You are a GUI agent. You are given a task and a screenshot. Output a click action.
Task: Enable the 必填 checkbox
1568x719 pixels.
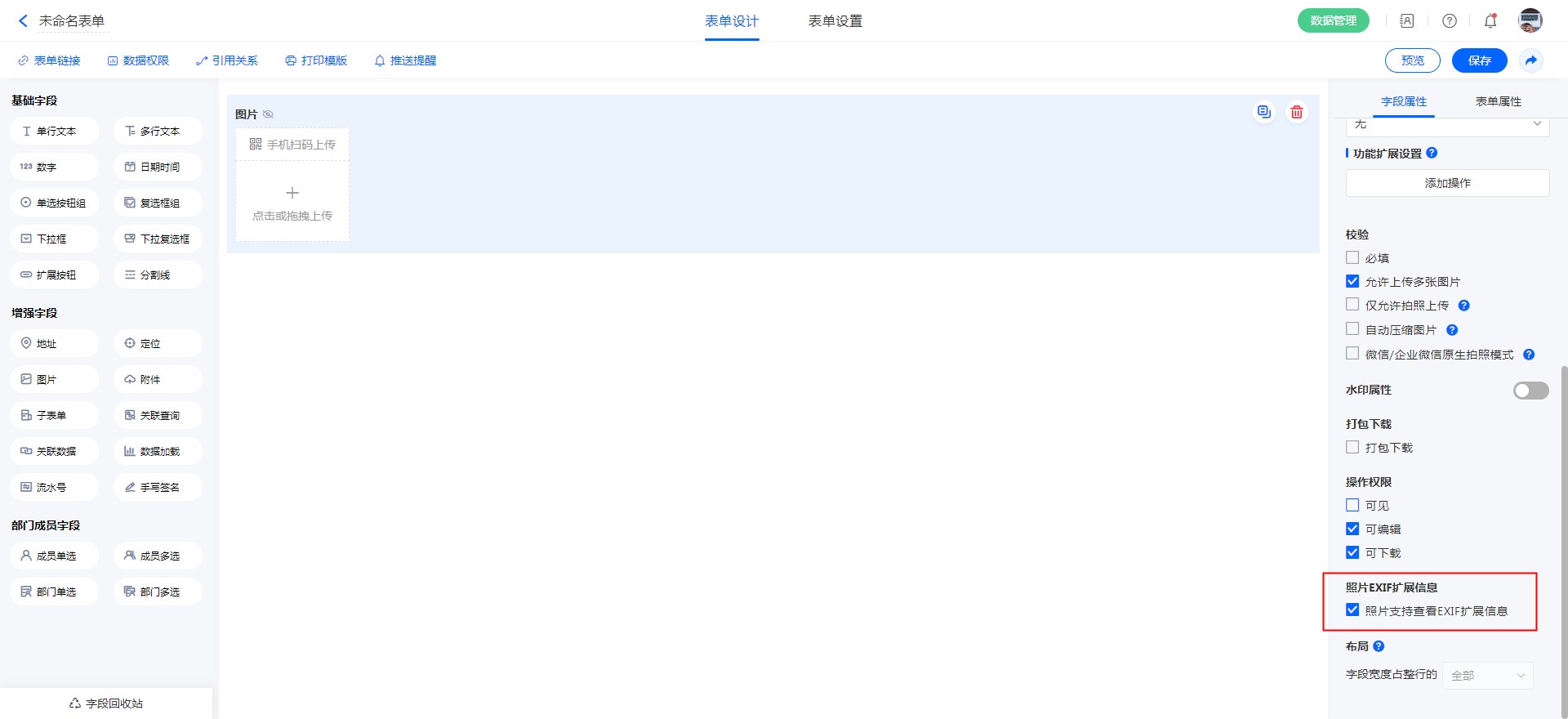[1352, 257]
